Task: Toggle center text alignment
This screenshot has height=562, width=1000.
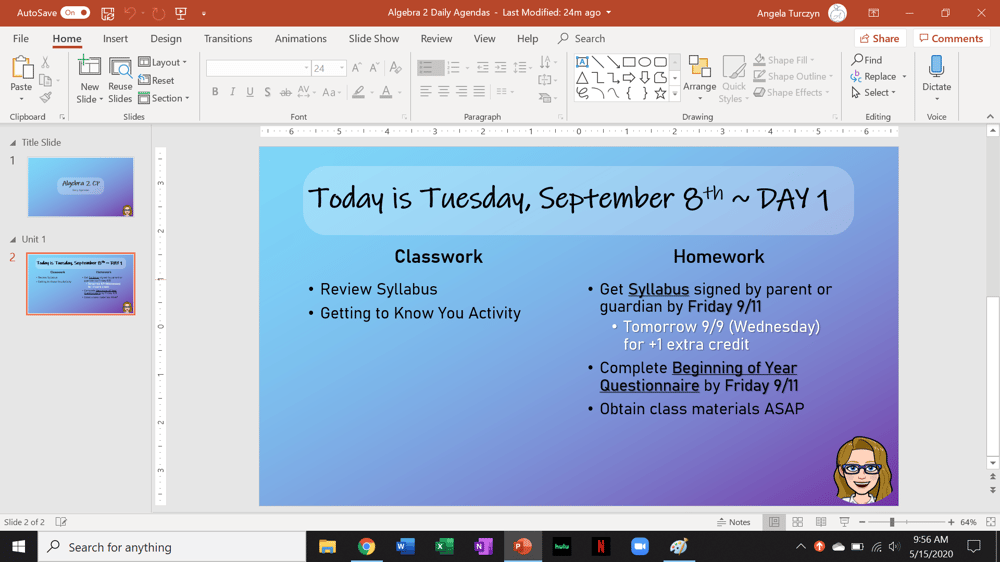Action: tap(443, 92)
